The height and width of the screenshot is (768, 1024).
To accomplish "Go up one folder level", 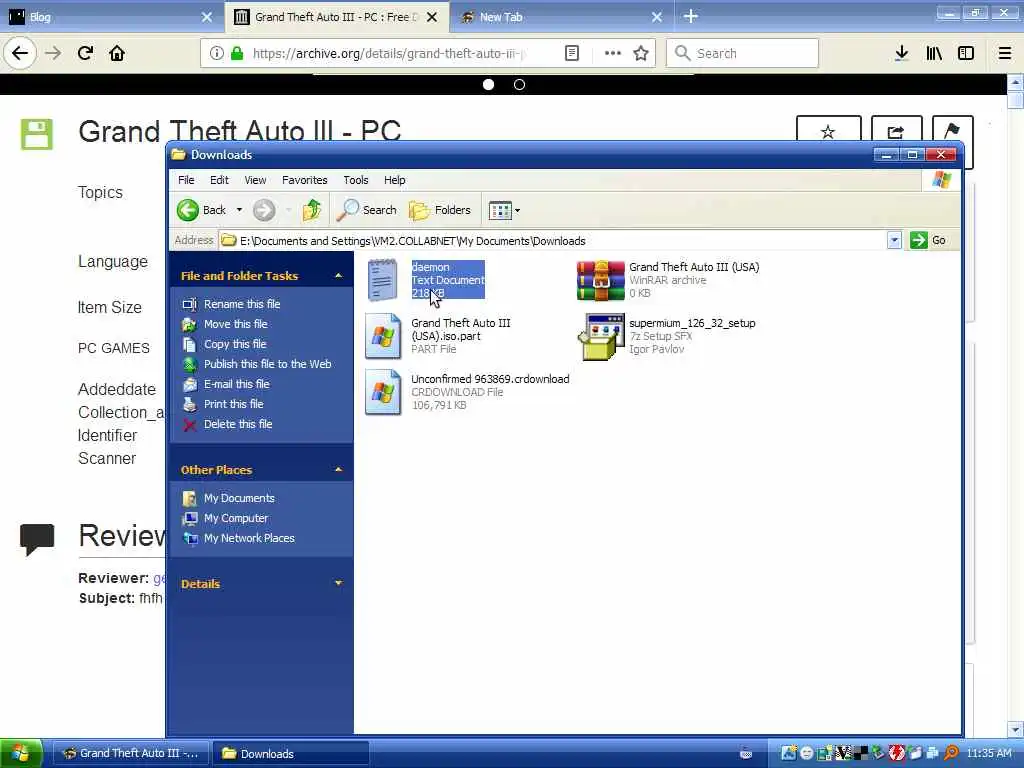I will (312, 210).
